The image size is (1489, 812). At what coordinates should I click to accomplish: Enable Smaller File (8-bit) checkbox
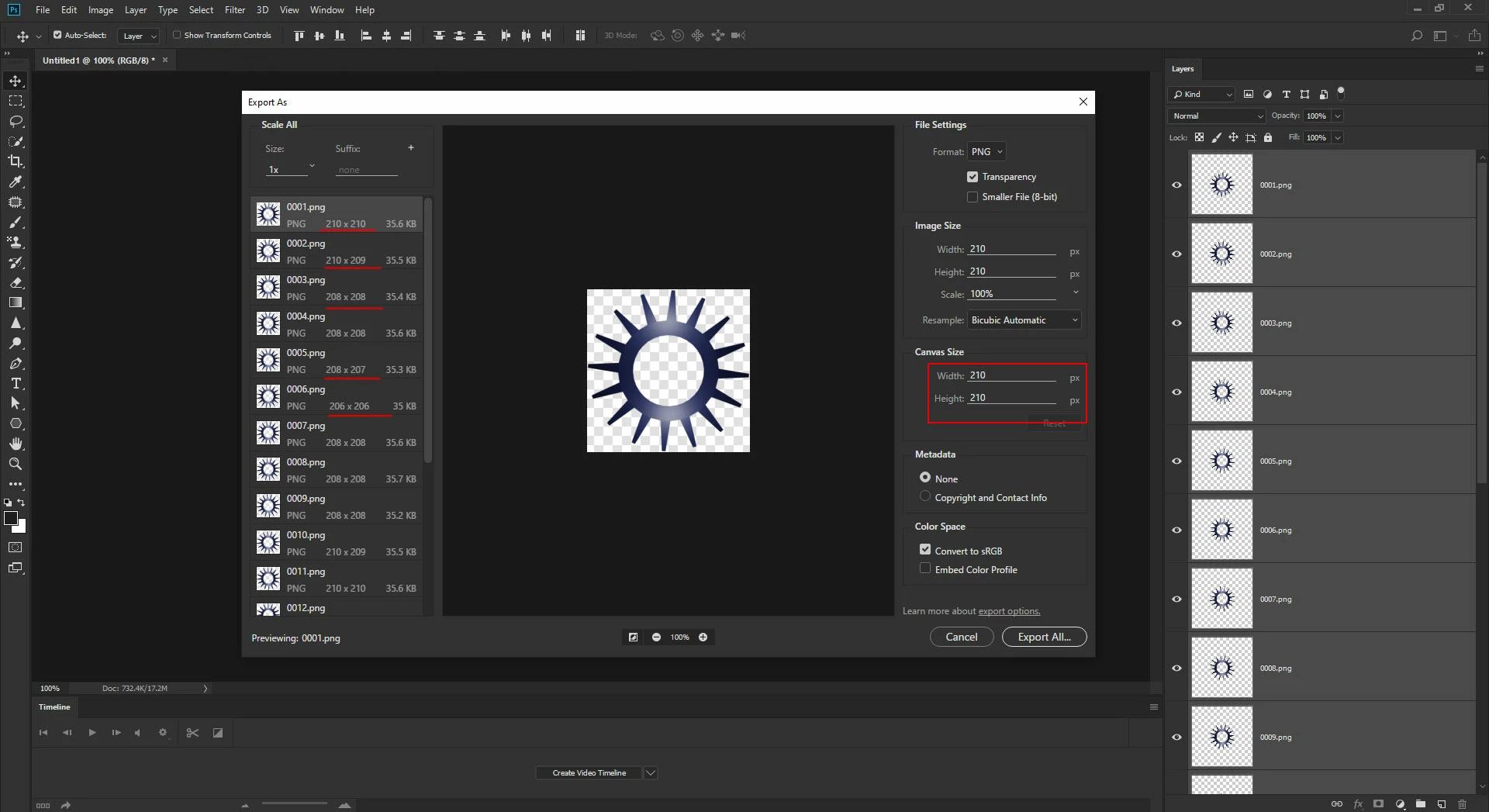click(x=973, y=197)
